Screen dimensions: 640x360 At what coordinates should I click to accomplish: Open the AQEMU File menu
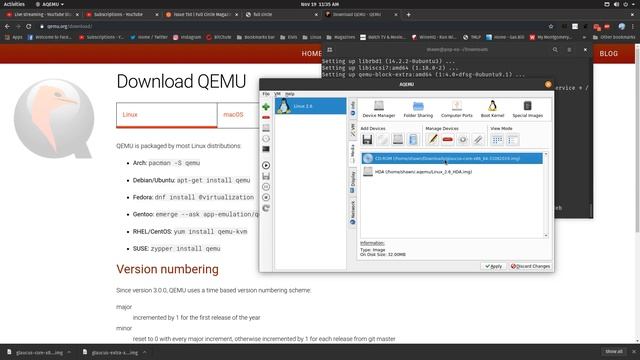pos(266,94)
